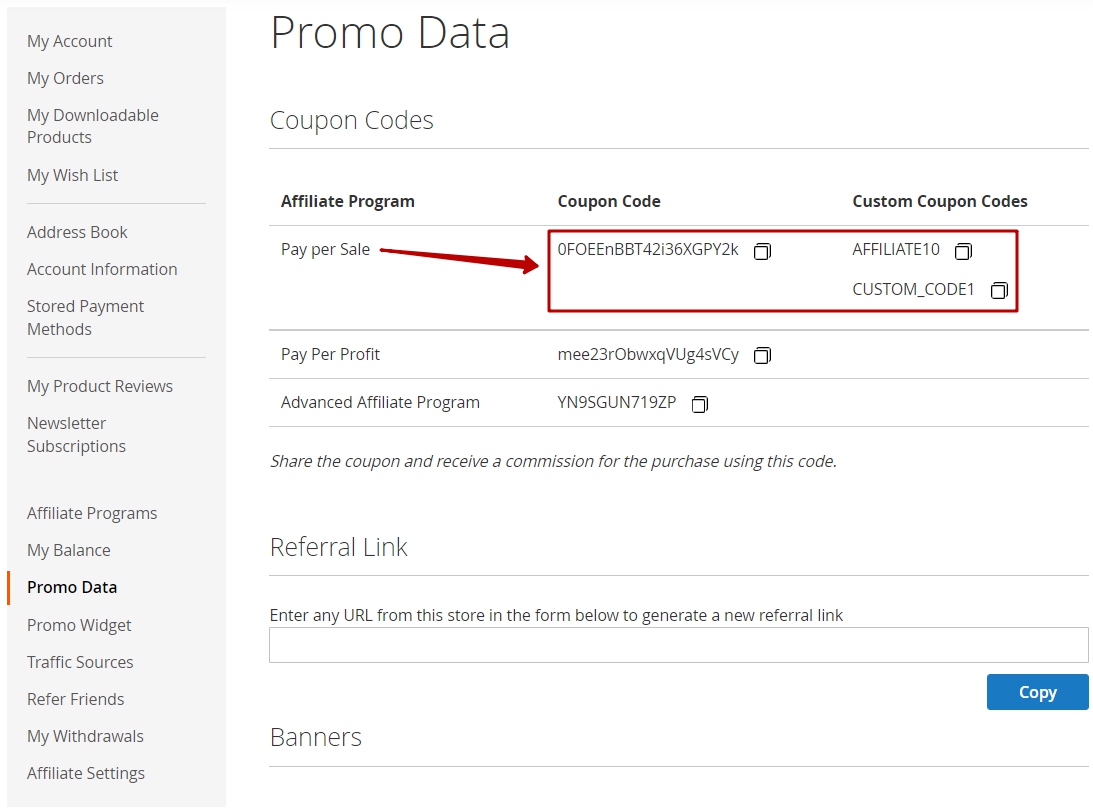The width and height of the screenshot is (1093, 810).
Task: Copy the Pay per Sale coupon code
Action: coord(763,251)
